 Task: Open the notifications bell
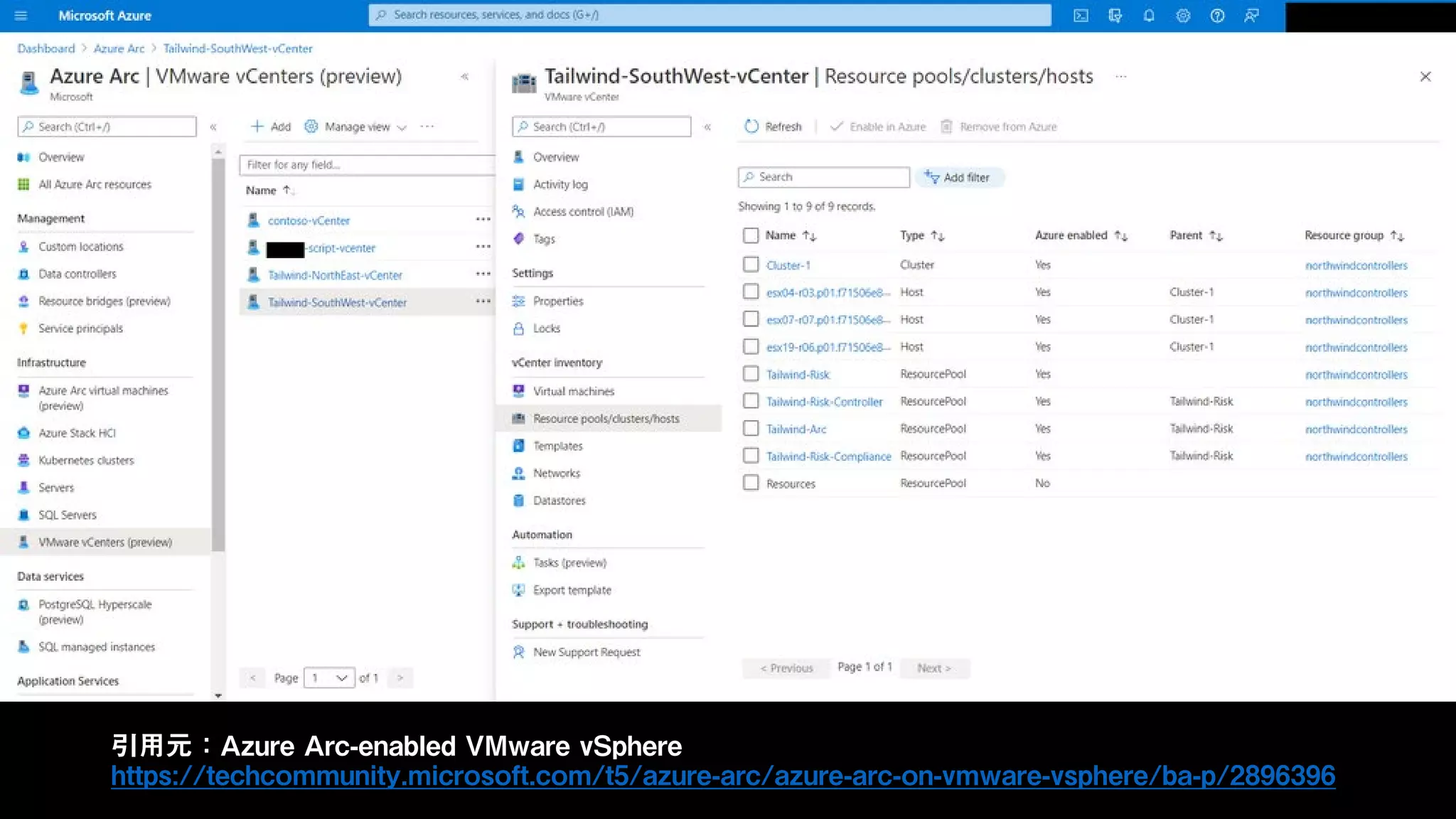(1149, 16)
